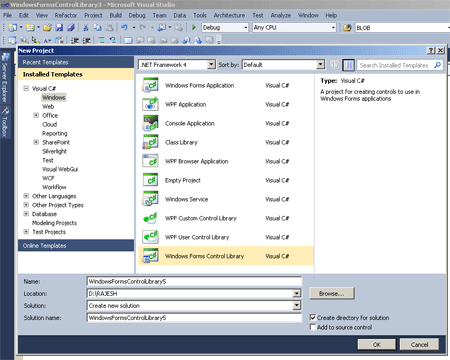Click the Redo arrow icon
The width and height of the screenshot is (450, 360).
pyautogui.click(x=143, y=27)
